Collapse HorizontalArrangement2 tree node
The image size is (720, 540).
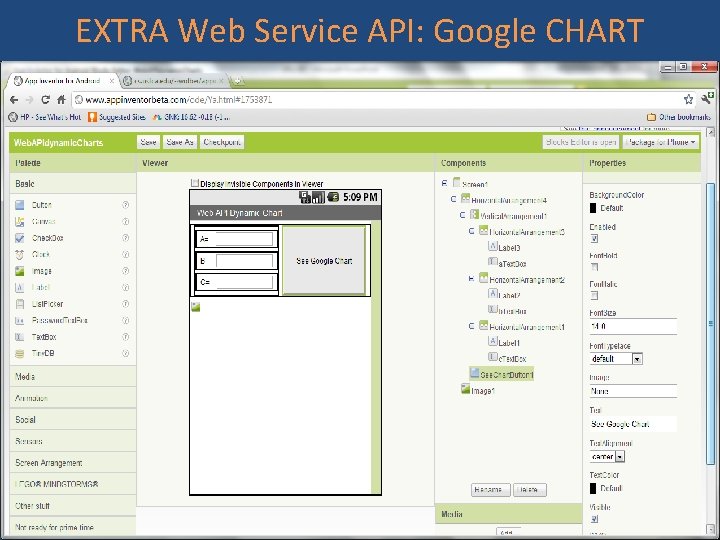[x=471, y=279]
